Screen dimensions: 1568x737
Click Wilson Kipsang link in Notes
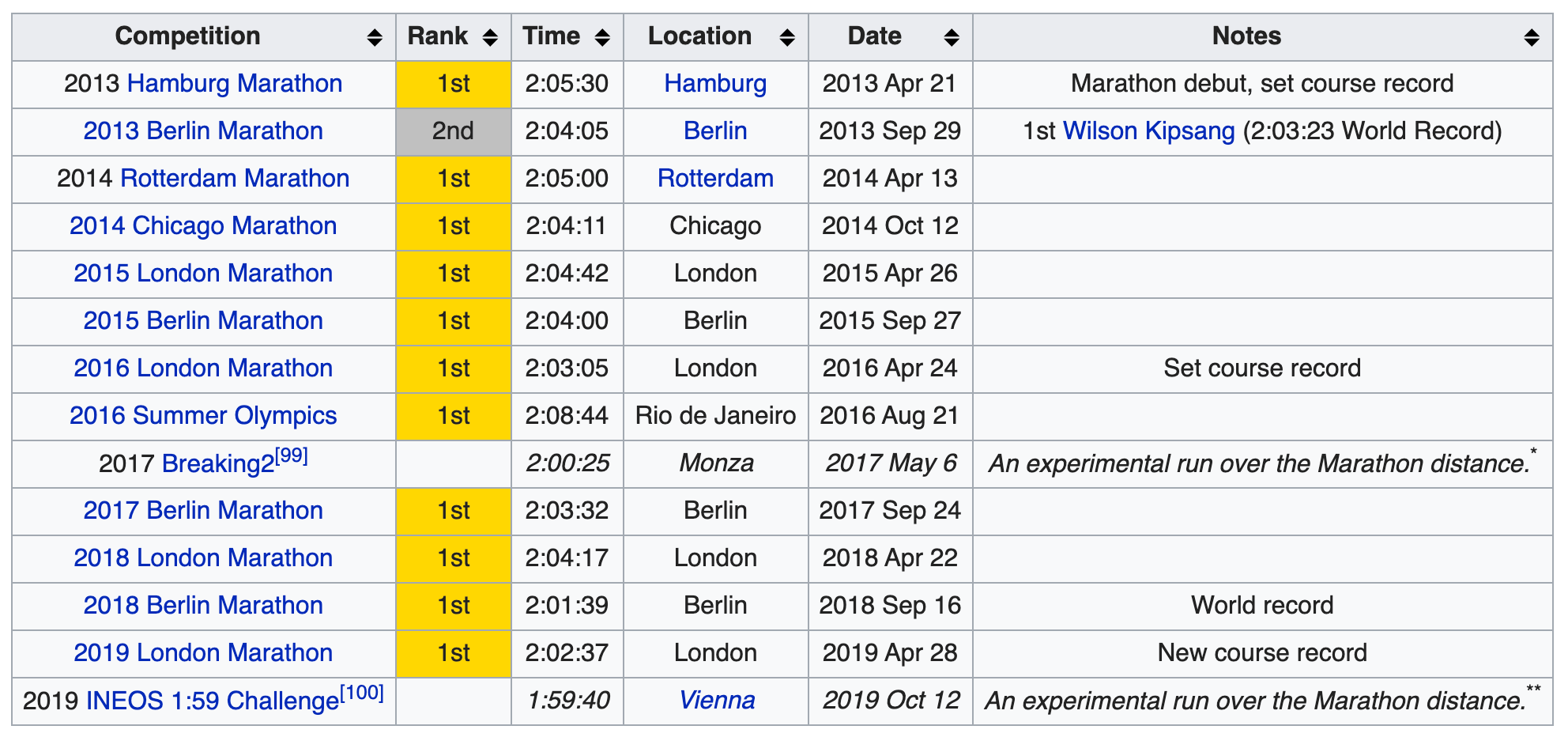[x=1148, y=131]
